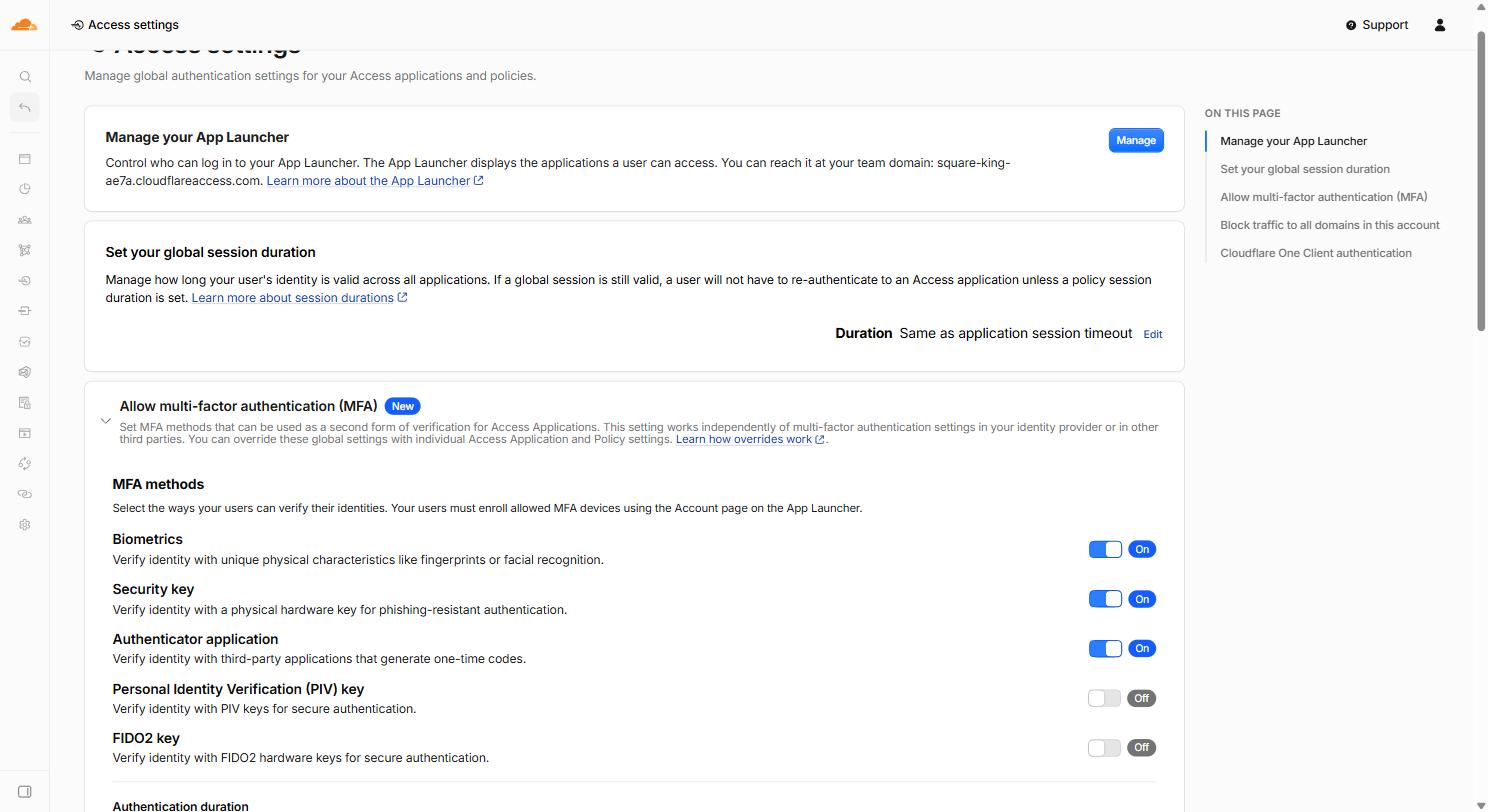Open the pie chart icon in sidebar
This screenshot has width=1488, height=812.
25,189
